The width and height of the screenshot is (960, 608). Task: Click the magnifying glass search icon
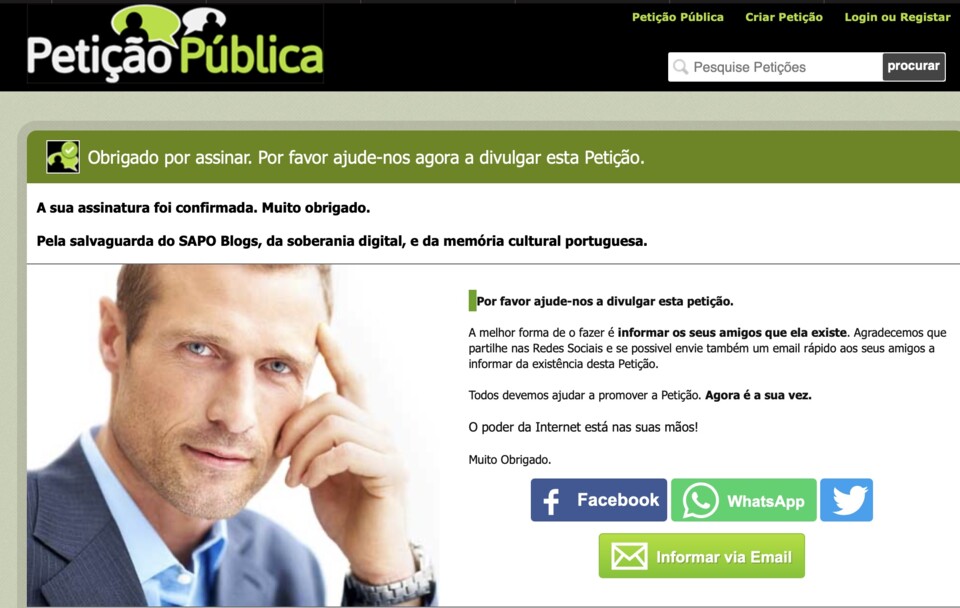tap(680, 67)
